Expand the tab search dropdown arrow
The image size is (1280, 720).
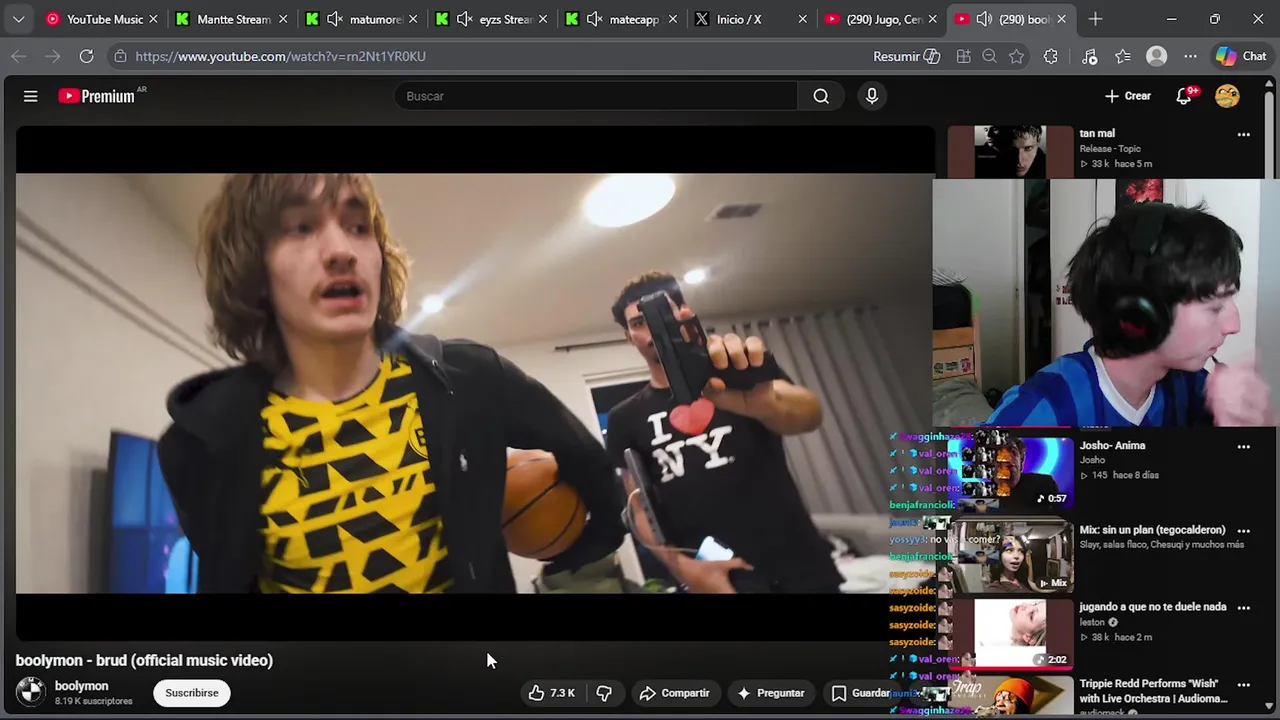18,19
